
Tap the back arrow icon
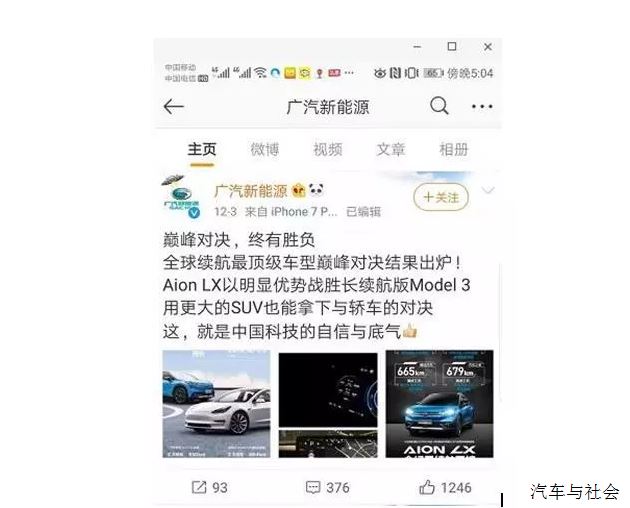[x=174, y=107]
